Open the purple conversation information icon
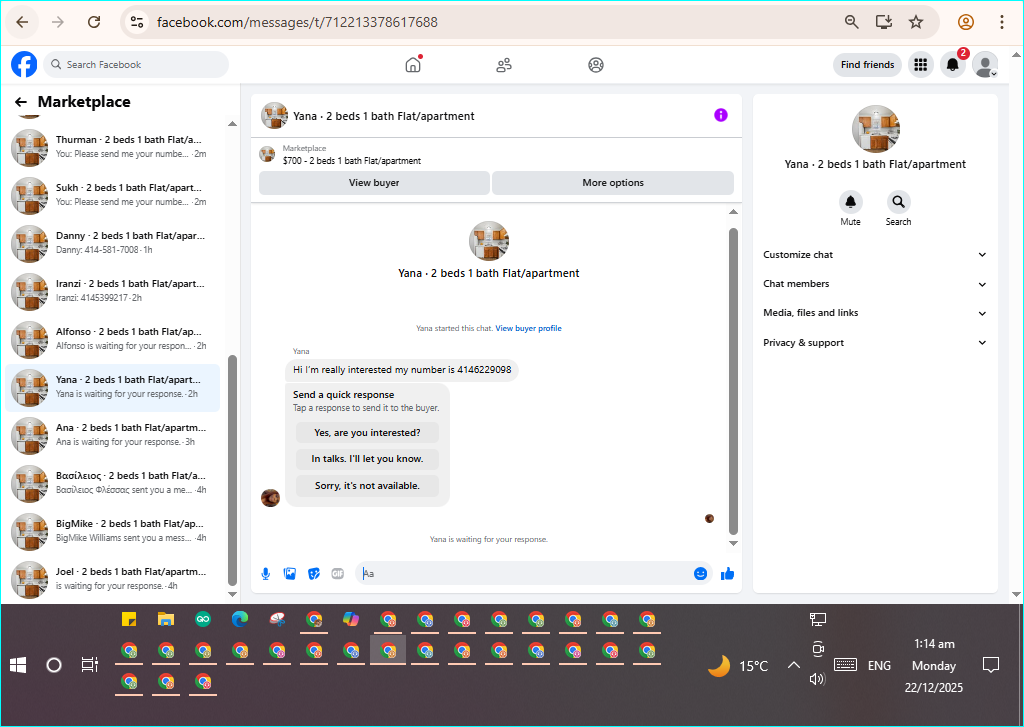 (720, 115)
